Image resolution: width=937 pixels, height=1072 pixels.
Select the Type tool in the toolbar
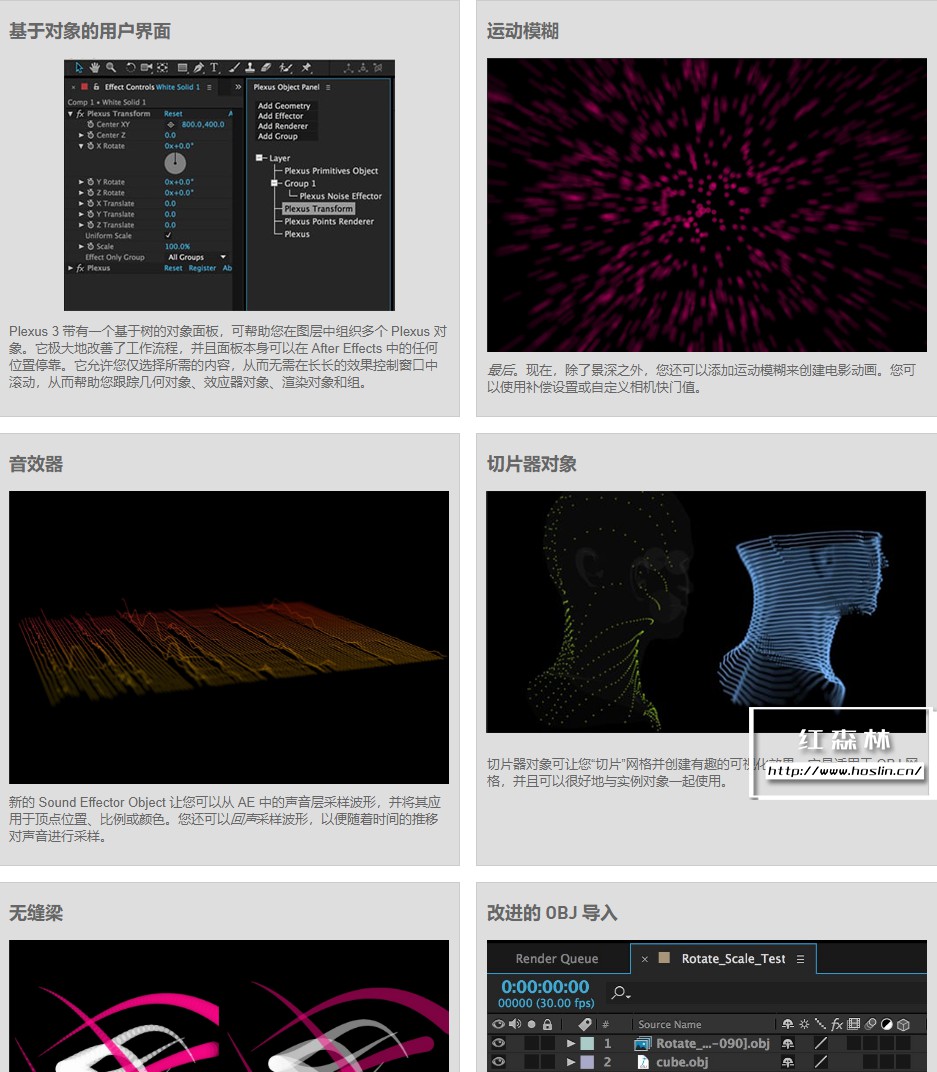pyautogui.click(x=214, y=67)
